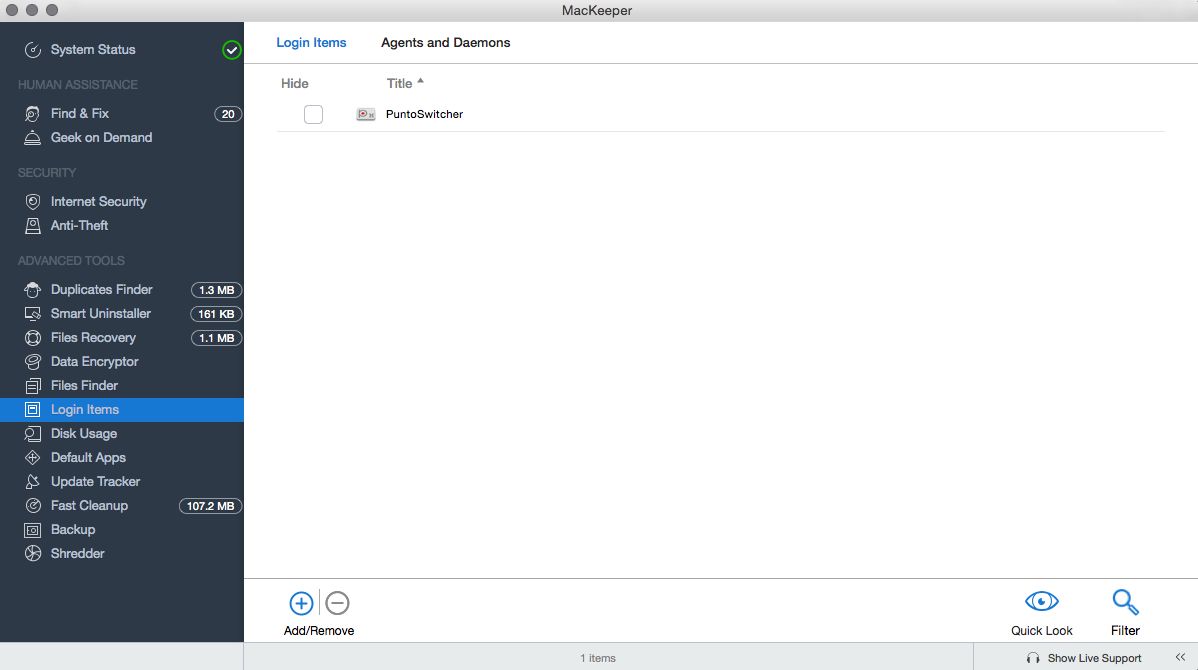The width and height of the screenshot is (1198, 670).
Task: Click the plus Add login item icon
Action: pos(301,603)
